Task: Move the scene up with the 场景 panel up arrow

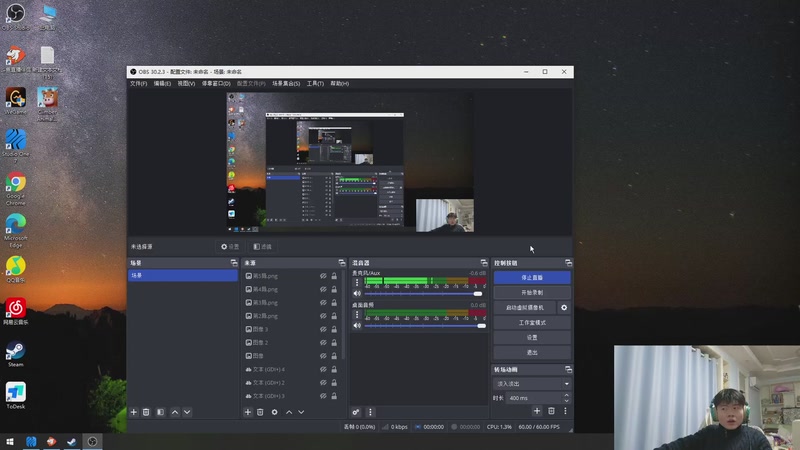Action: tap(175, 412)
